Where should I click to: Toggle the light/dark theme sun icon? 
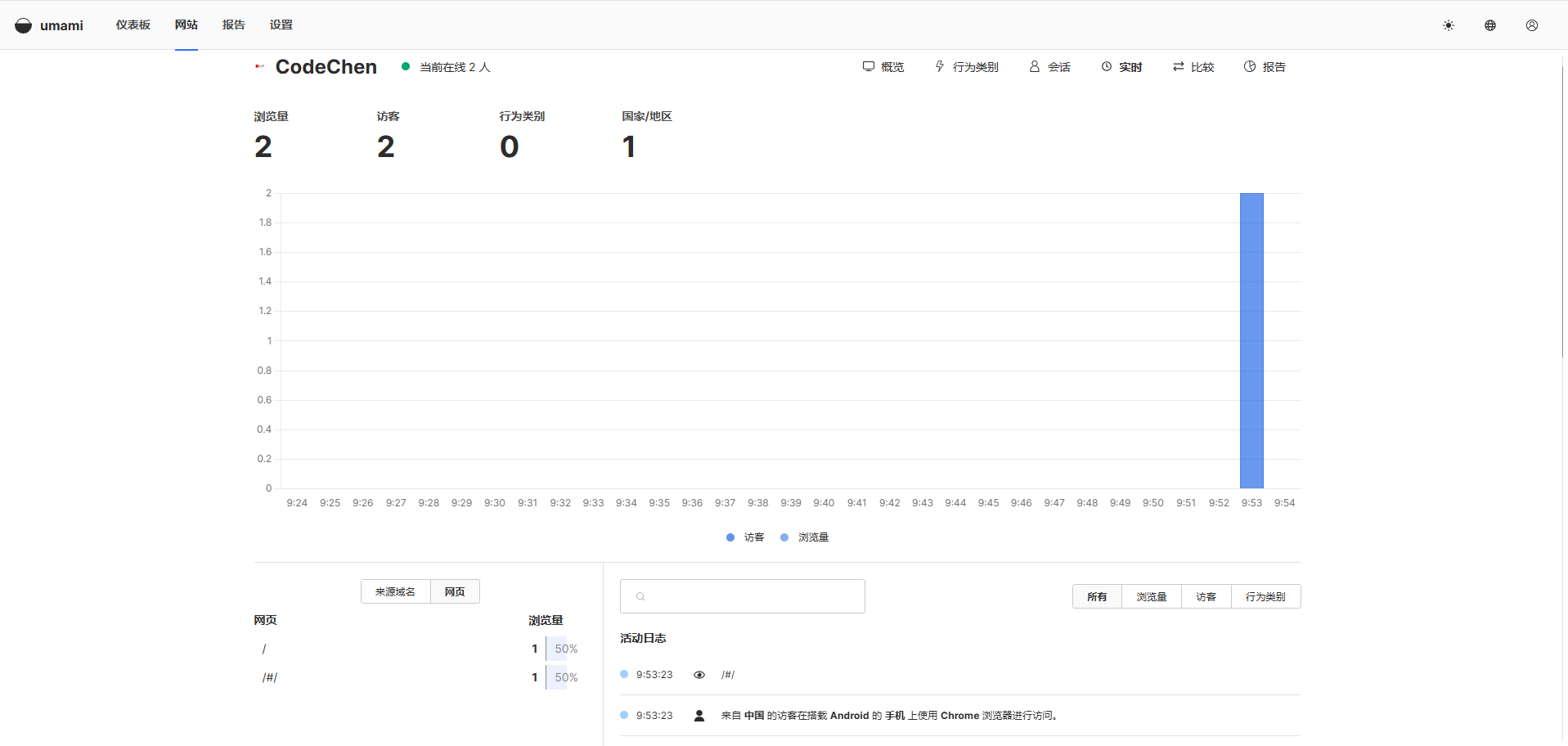[x=1448, y=25]
